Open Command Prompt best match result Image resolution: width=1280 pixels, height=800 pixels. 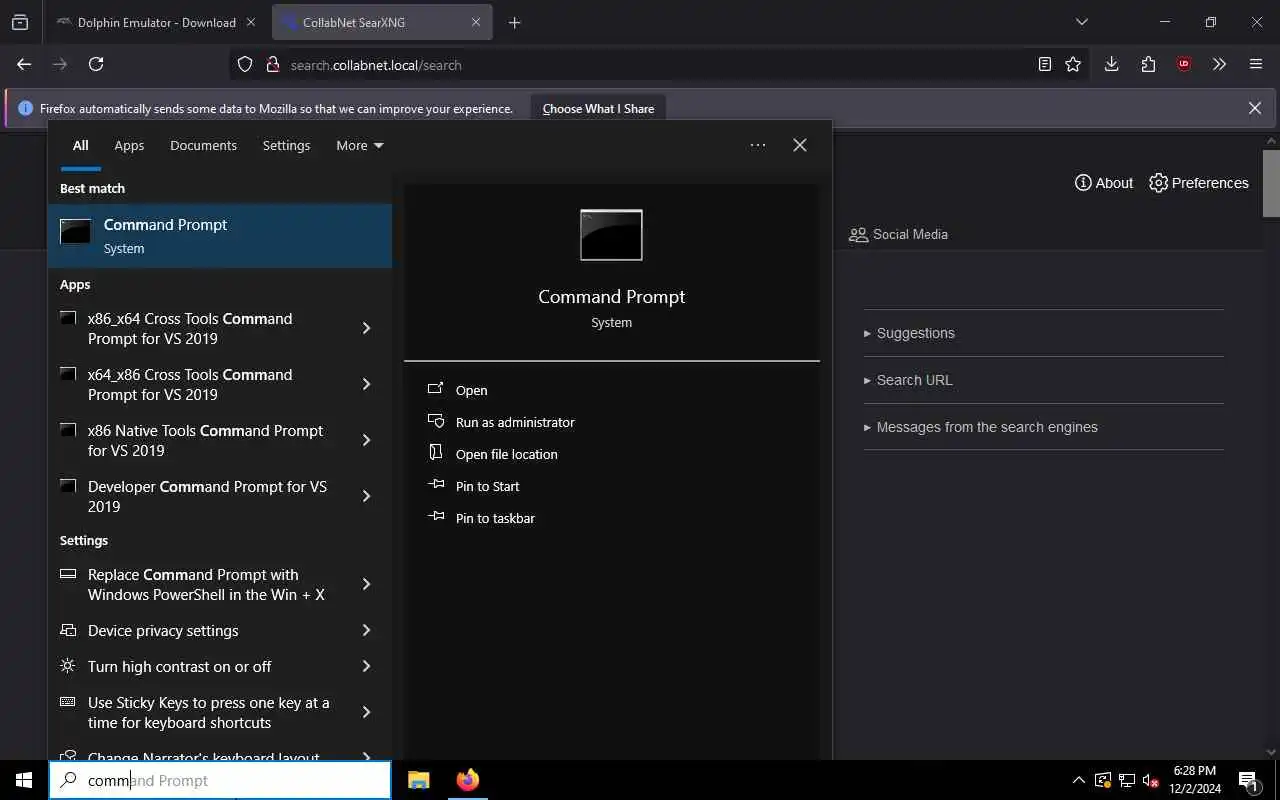(220, 236)
